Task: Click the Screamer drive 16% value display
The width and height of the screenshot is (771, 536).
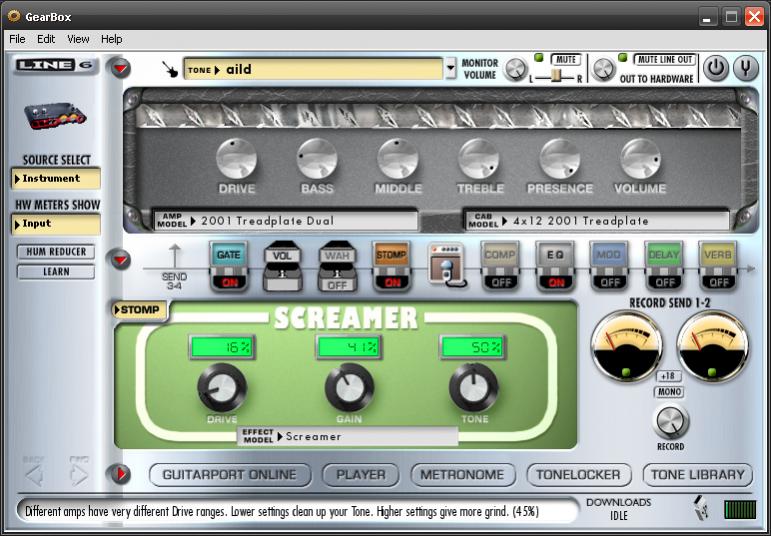Action: [222, 347]
